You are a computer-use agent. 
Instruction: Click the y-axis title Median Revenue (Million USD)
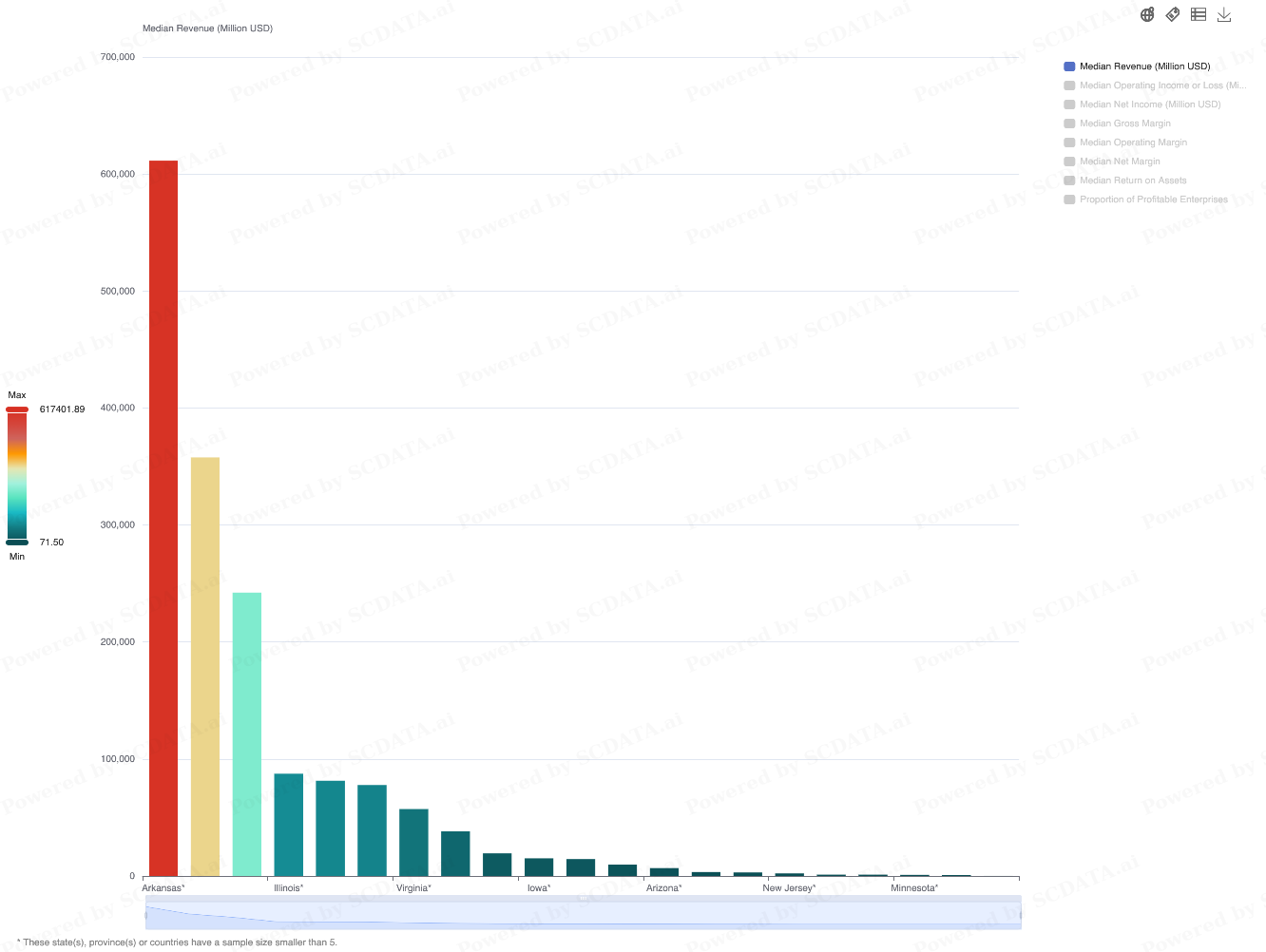click(x=207, y=29)
